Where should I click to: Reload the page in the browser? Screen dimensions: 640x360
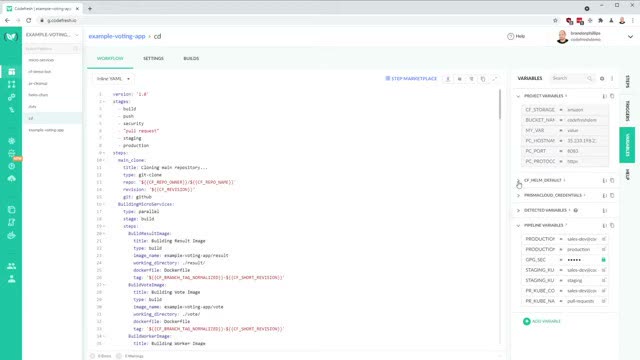[x=29, y=20]
